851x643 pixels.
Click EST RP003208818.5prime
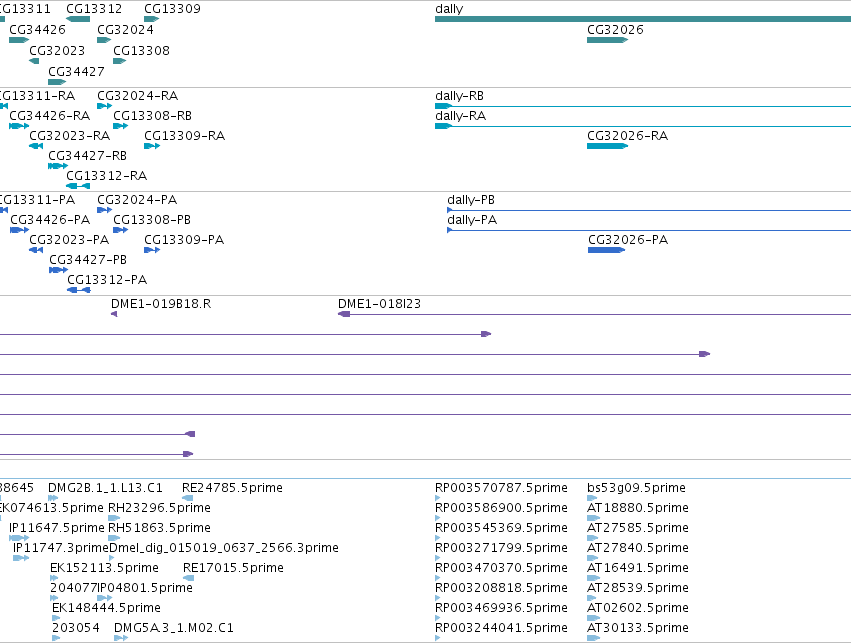tap(437, 598)
